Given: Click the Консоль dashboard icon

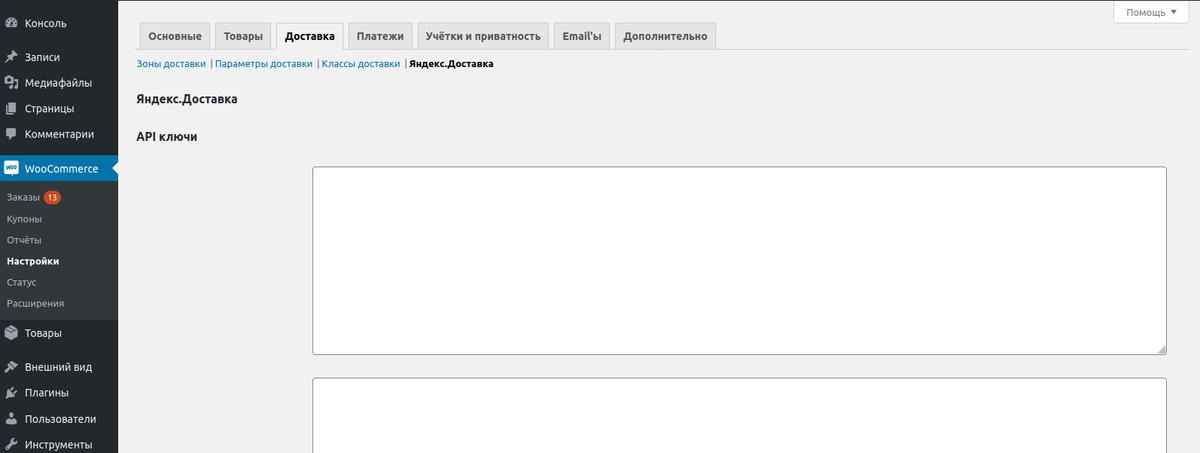Looking at the screenshot, I should tap(11, 22).
